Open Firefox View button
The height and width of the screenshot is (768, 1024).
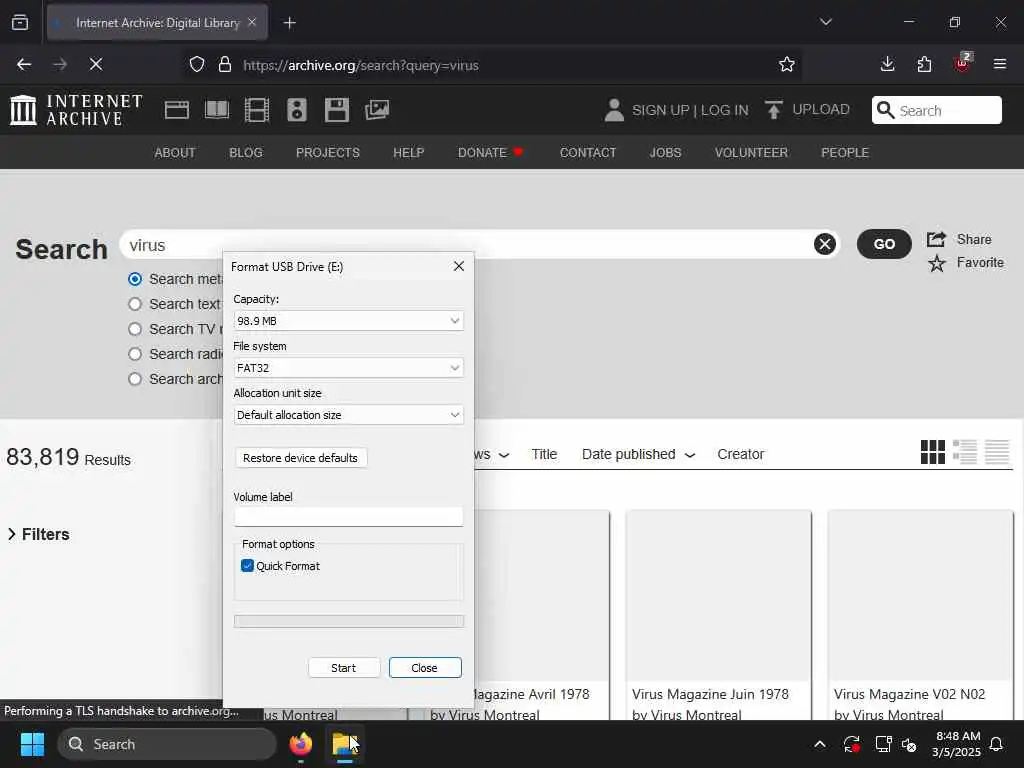(20, 23)
